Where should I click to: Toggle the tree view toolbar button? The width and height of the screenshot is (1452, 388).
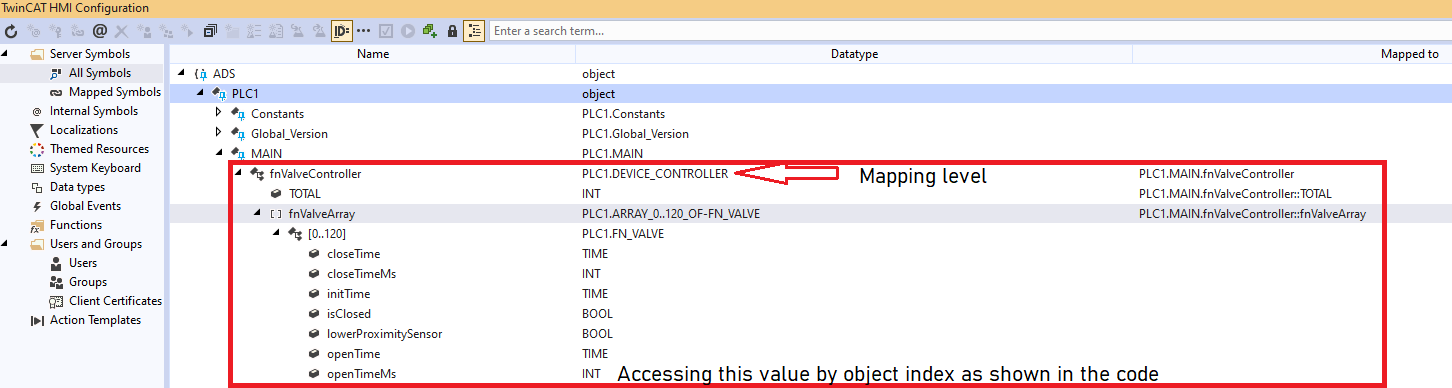(x=475, y=31)
